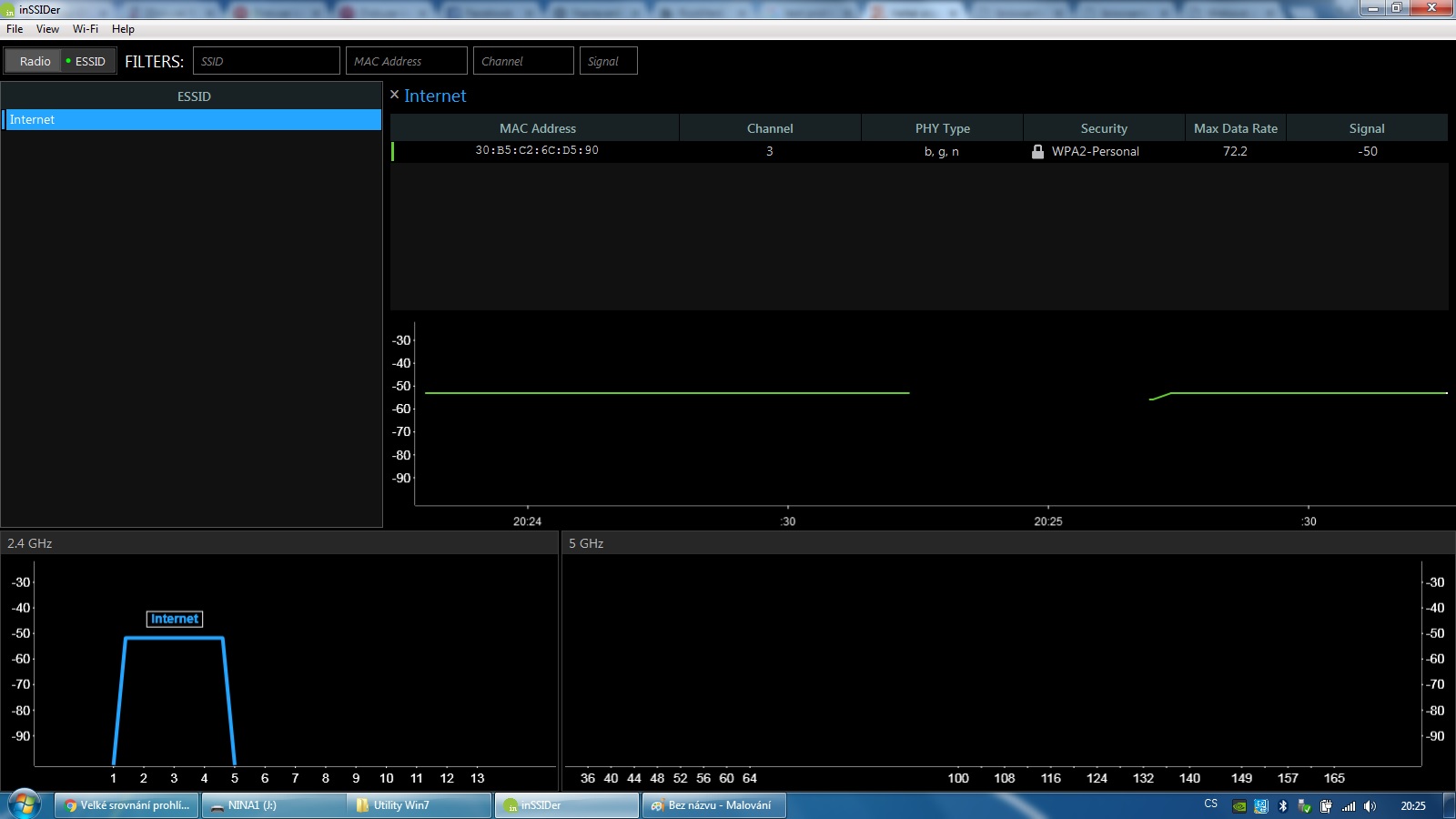The height and width of the screenshot is (819, 1456).
Task: Sort by MAC Address column header
Action: (535, 128)
